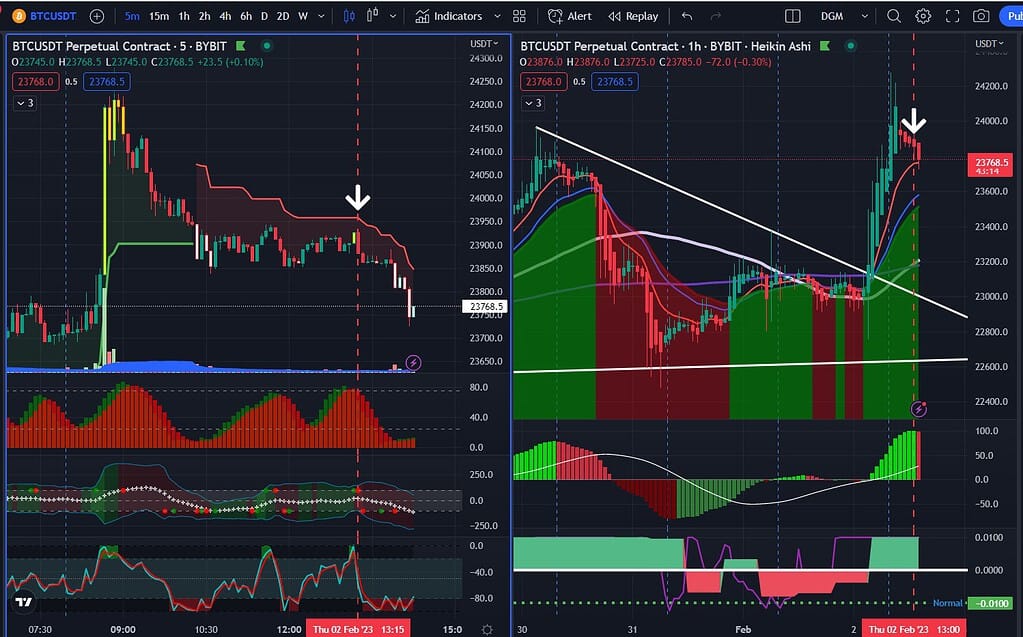Enter fullscreen mode
1023x637 pixels.
coord(953,16)
